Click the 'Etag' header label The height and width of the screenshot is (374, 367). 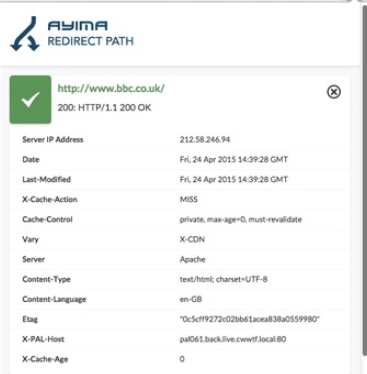[30, 319]
